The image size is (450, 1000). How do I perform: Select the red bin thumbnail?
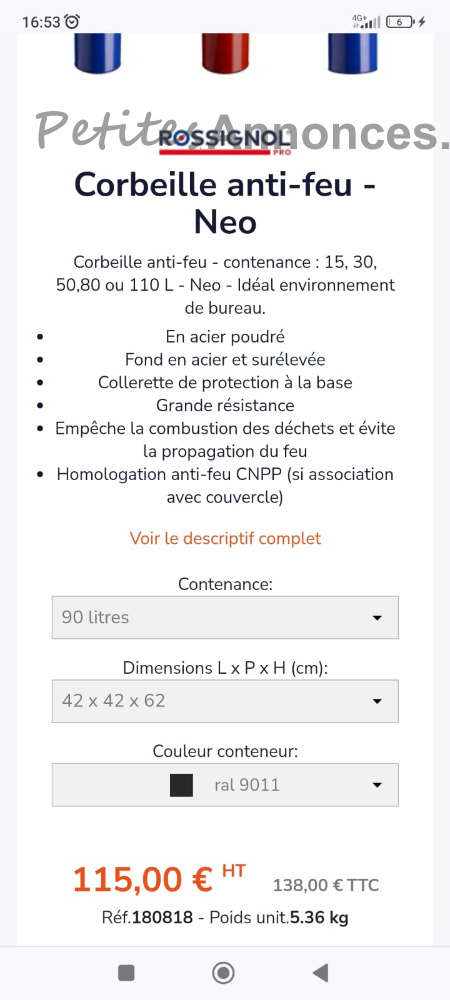(x=225, y=53)
